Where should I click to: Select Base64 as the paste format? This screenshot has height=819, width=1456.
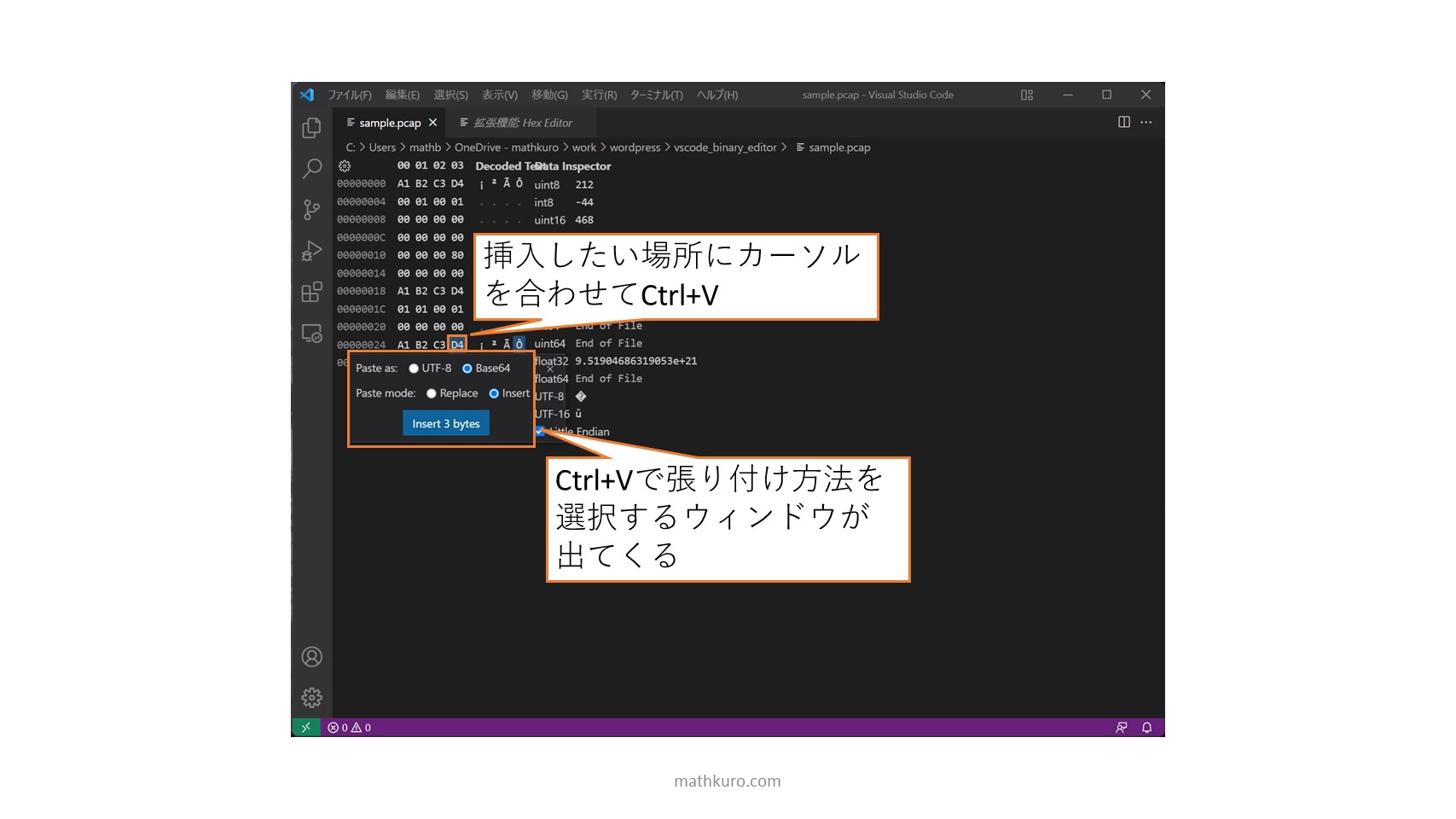coord(467,369)
